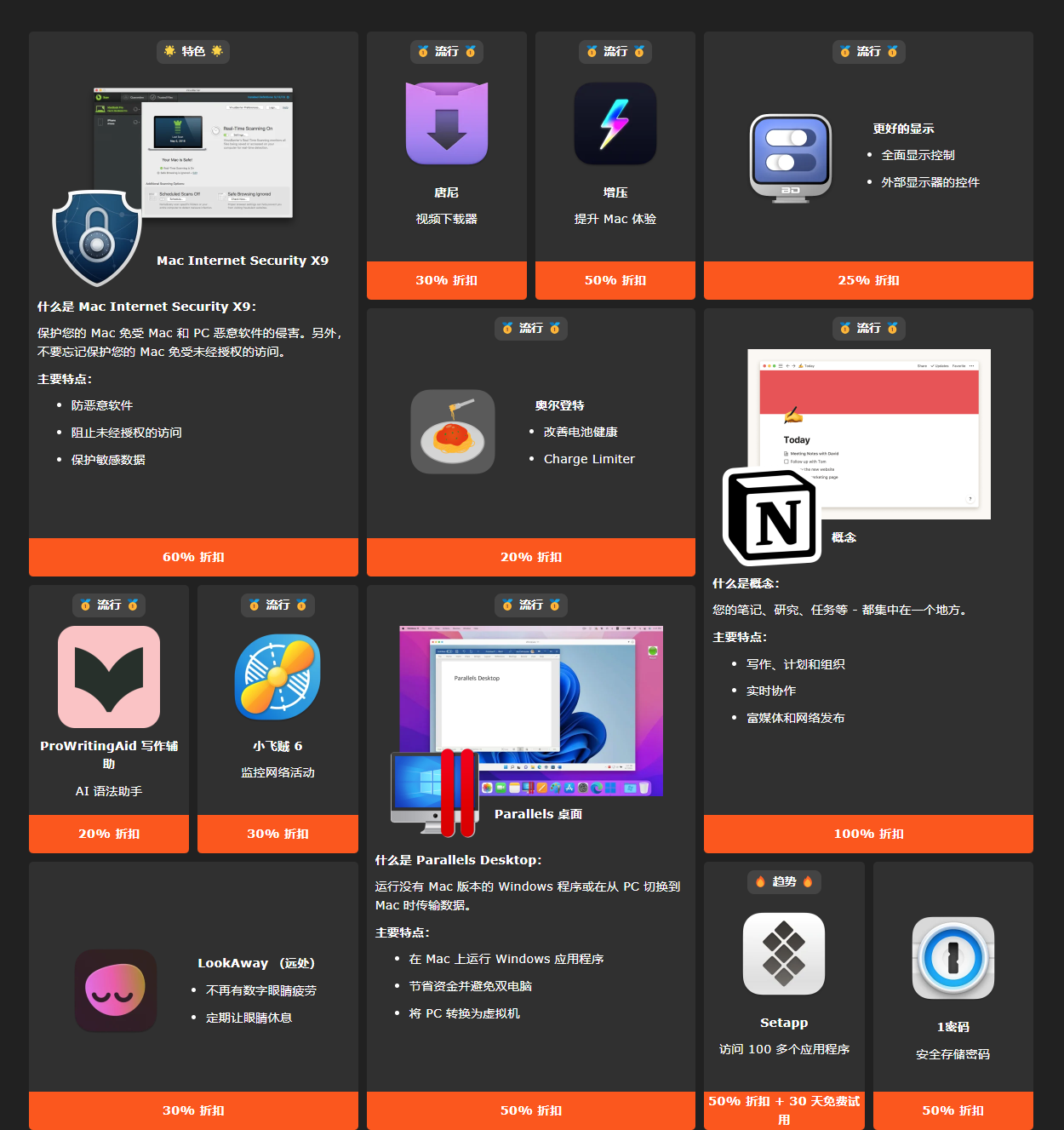Click the 保护敏感数据 bullet text

point(108,460)
